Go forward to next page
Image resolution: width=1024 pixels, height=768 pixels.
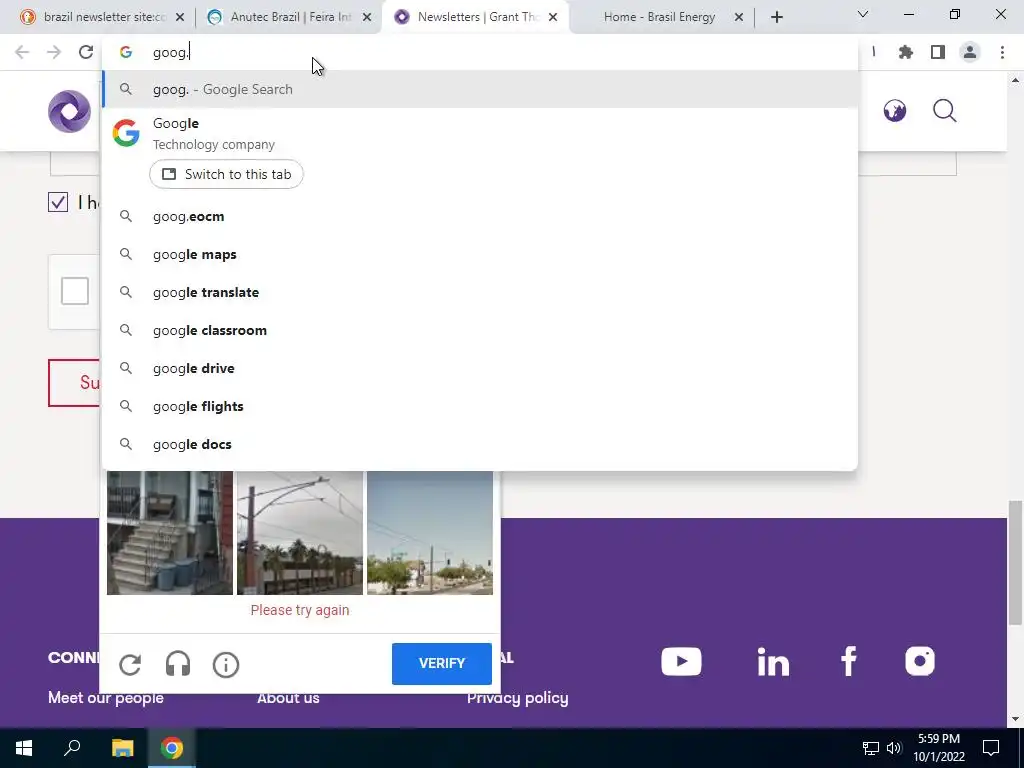pos(54,52)
